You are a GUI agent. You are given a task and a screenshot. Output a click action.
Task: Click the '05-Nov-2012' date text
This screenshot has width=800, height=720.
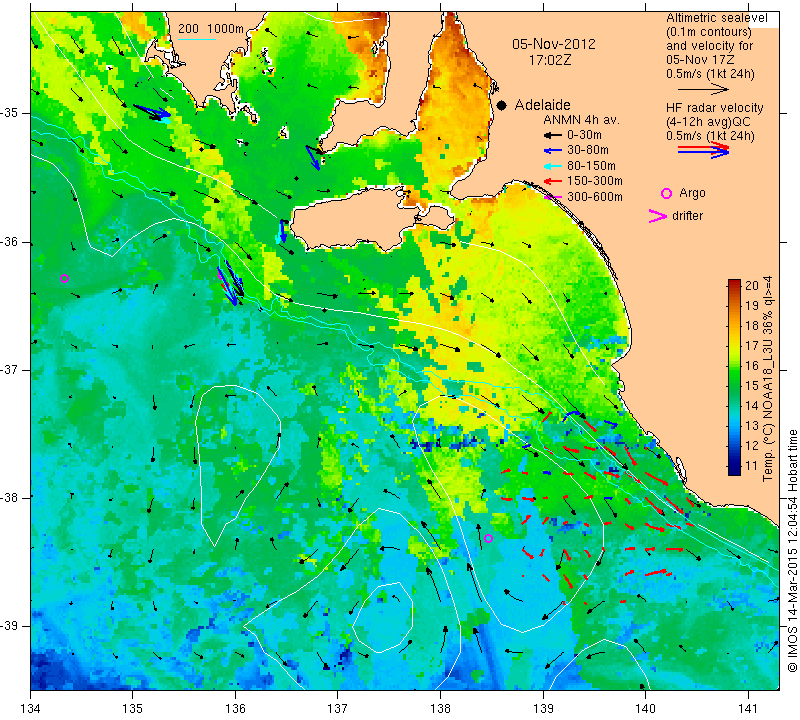click(x=554, y=44)
